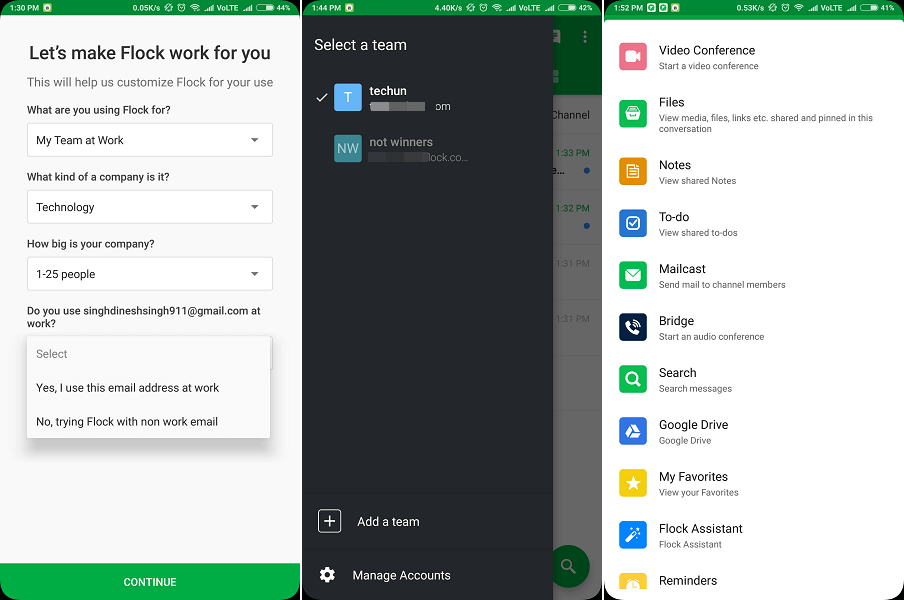Tap 'View your Favorites' subtitle
The height and width of the screenshot is (600, 904).
tap(699, 493)
